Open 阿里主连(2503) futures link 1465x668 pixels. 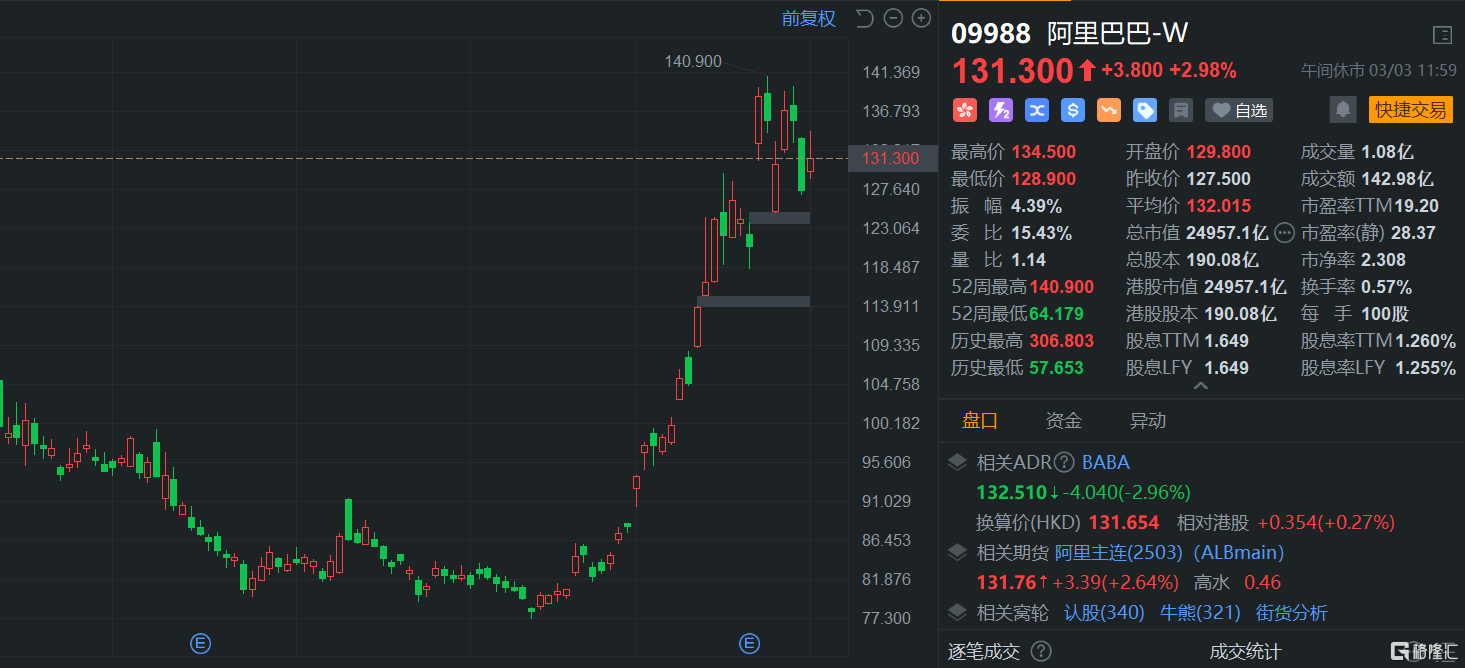coord(1119,552)
